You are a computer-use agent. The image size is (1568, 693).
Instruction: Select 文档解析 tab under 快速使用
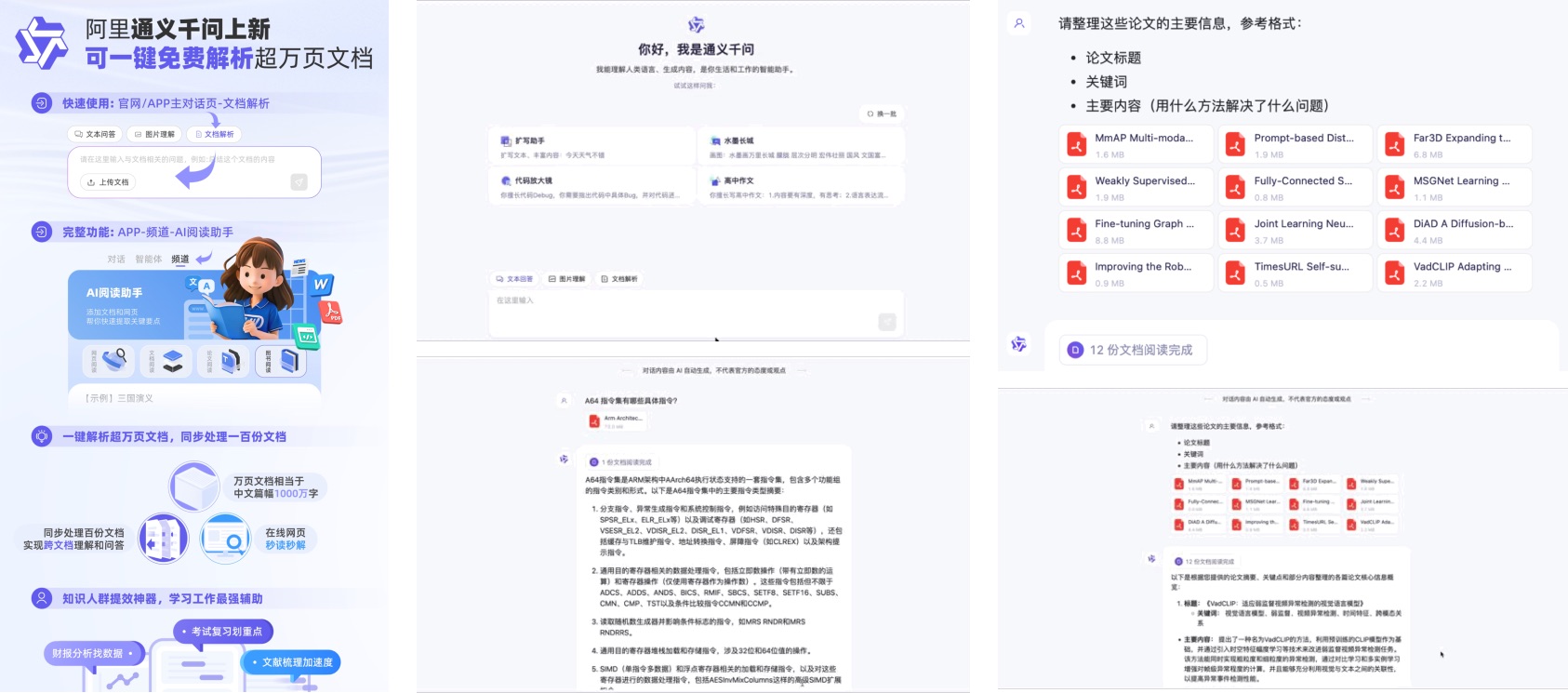click(x=215, y=134)
